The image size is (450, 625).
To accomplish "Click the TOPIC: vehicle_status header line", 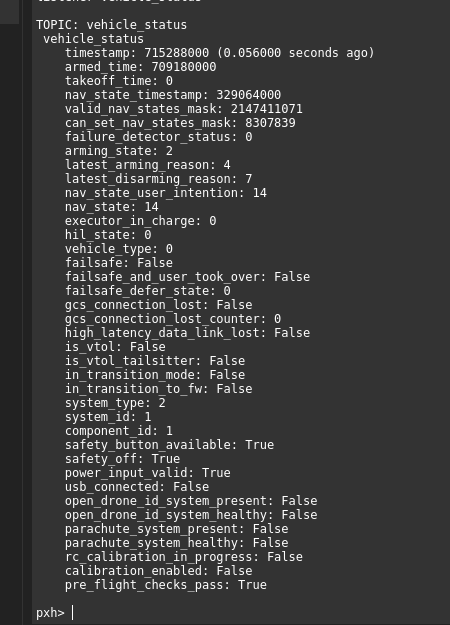I will pos(111,25).
